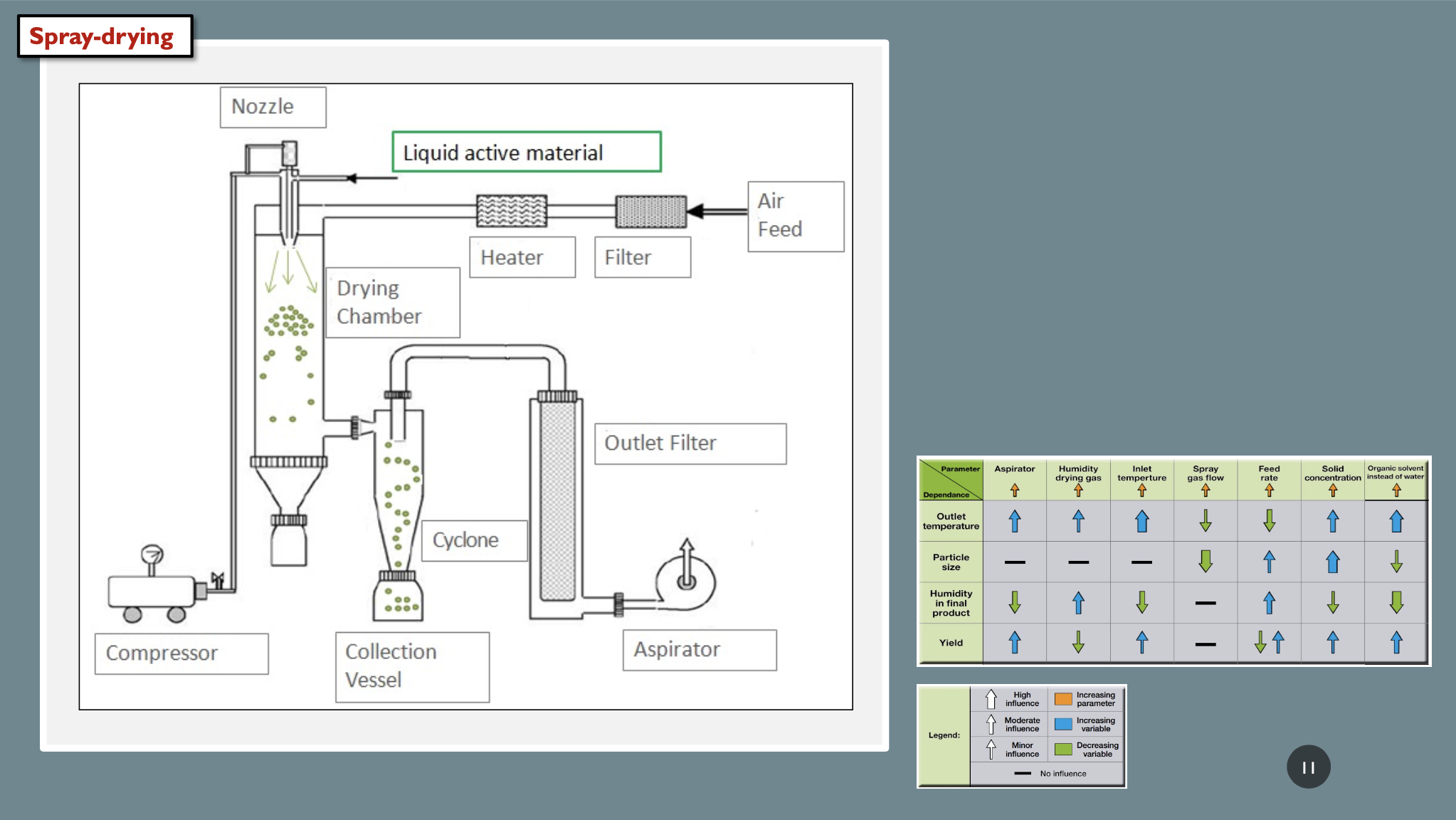Click the compressor pressure gauge
The width and height of the screenshot is (1456, 820).
[152, 554]
